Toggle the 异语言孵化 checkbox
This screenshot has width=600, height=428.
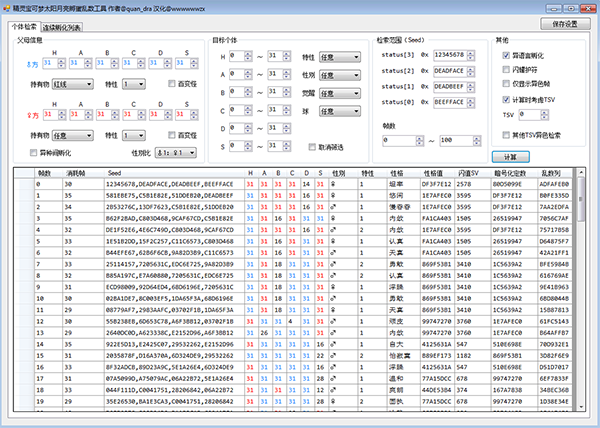(504, 57)
